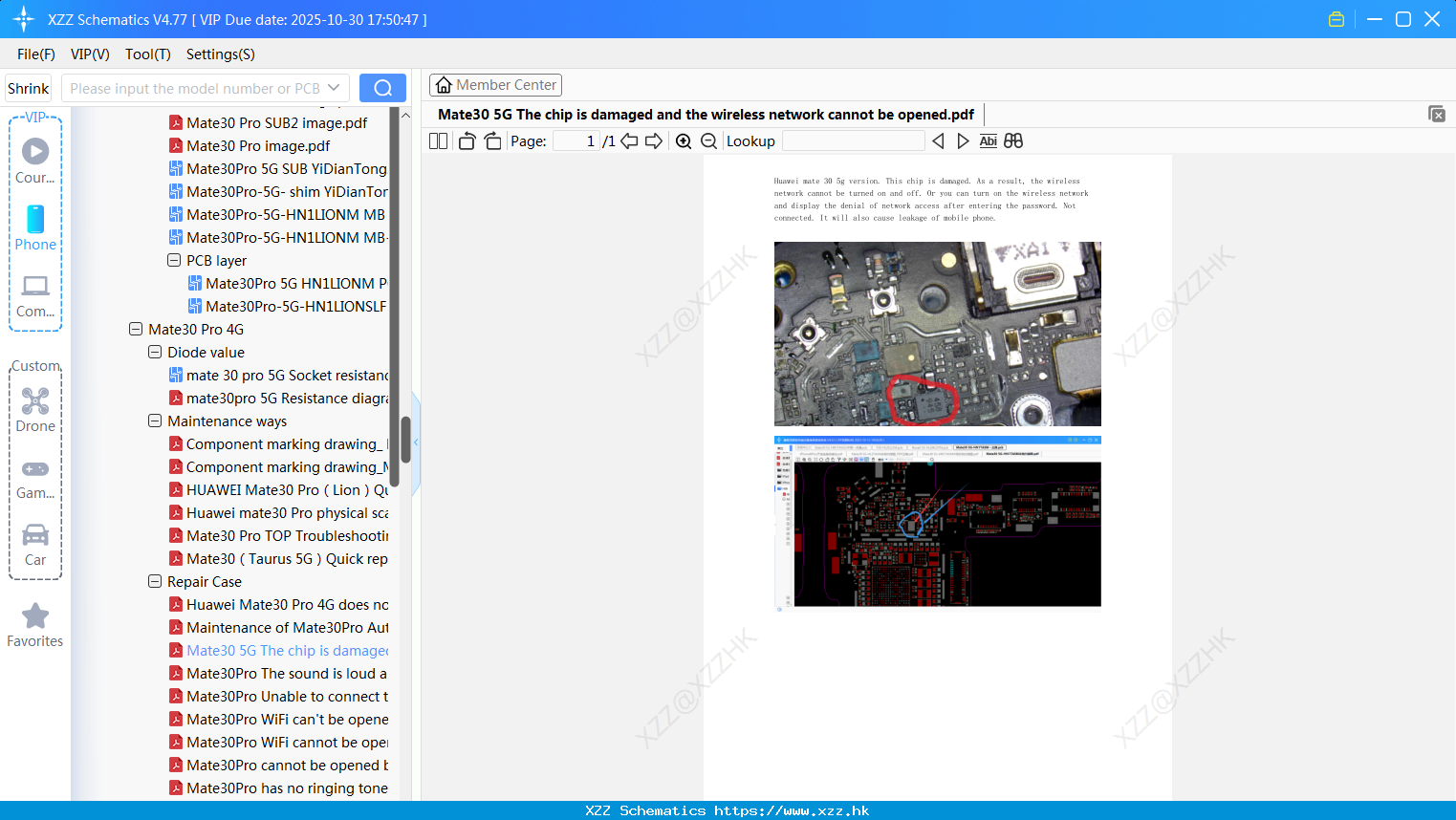
Task: Click the Lookup text field
Action: click(853, 141)
